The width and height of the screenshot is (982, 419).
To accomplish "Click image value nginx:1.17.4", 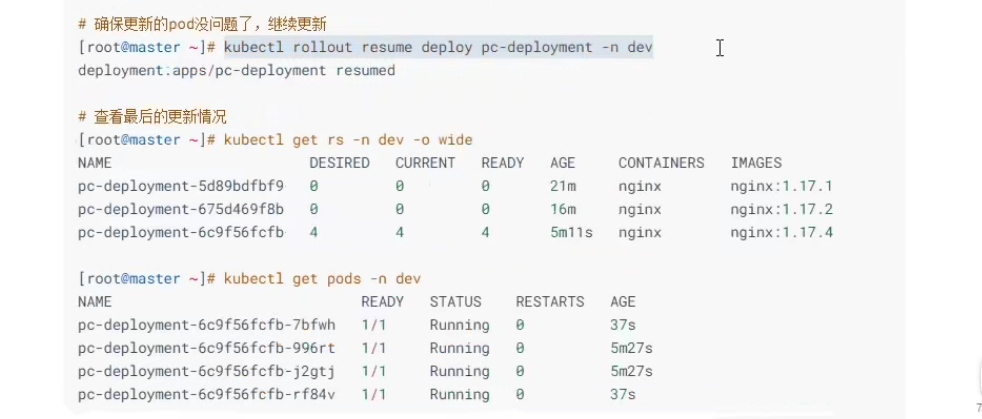I will click(782, 232).
